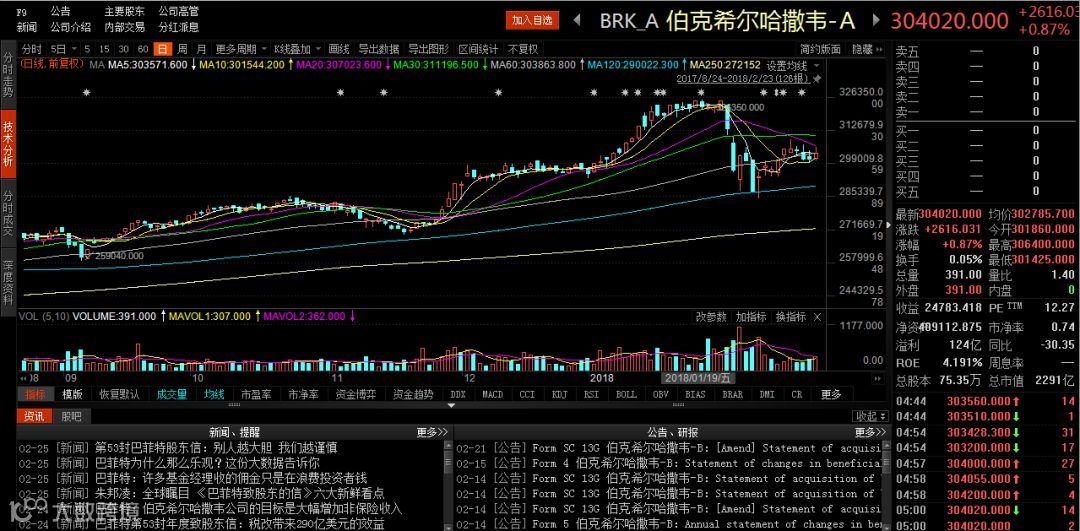Select the monthly 月 K-line period
This screenshot has width=1080, height=531.
click(x=201, y=50)
